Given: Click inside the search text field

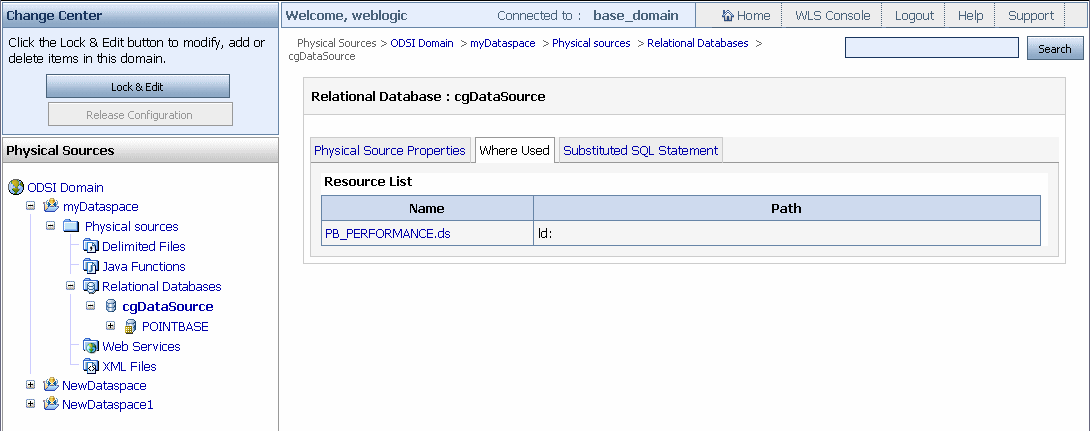Looking at the screenshot, I should pyautogui.click(x=932, y=48).
